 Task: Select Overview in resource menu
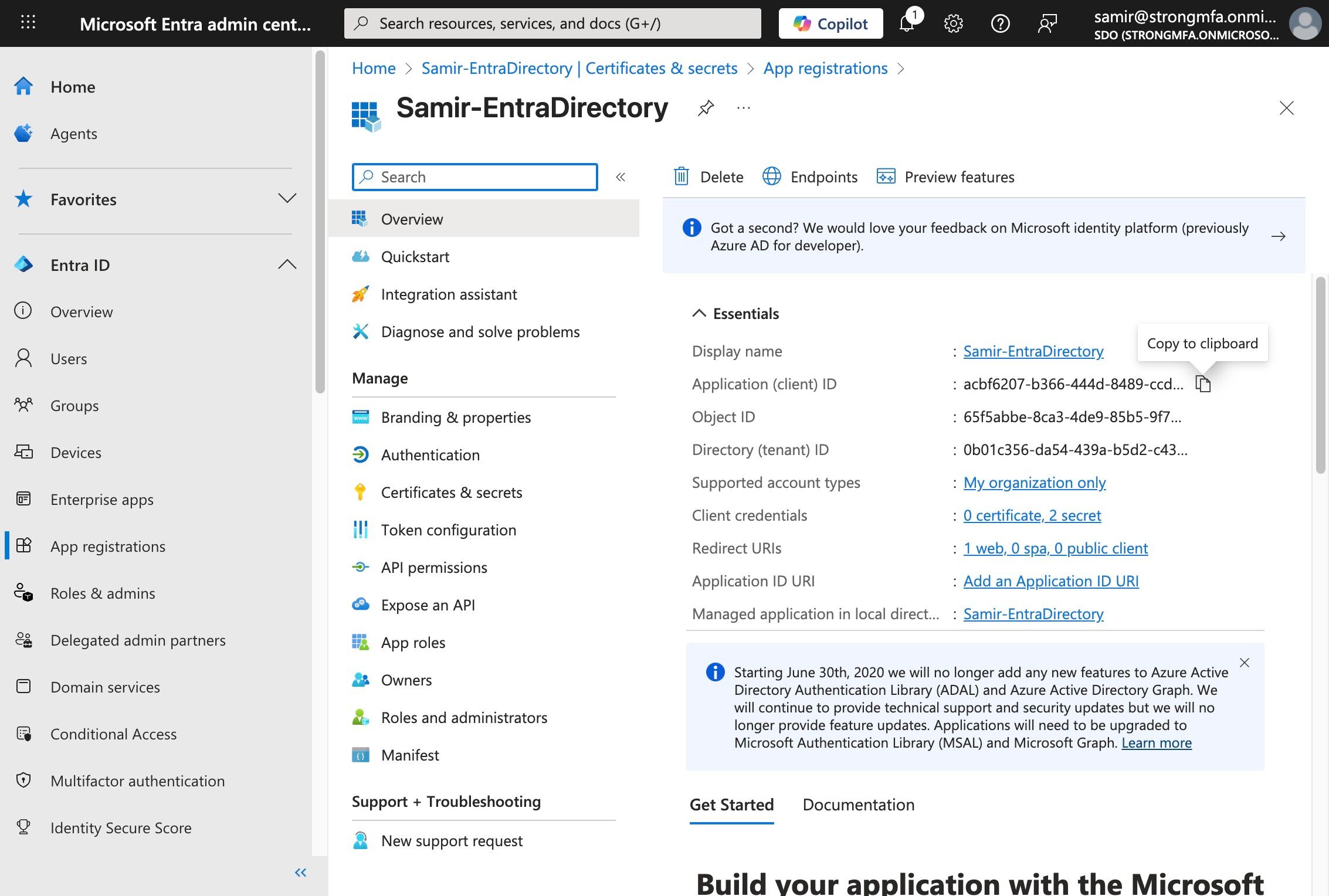pos(484,219)
